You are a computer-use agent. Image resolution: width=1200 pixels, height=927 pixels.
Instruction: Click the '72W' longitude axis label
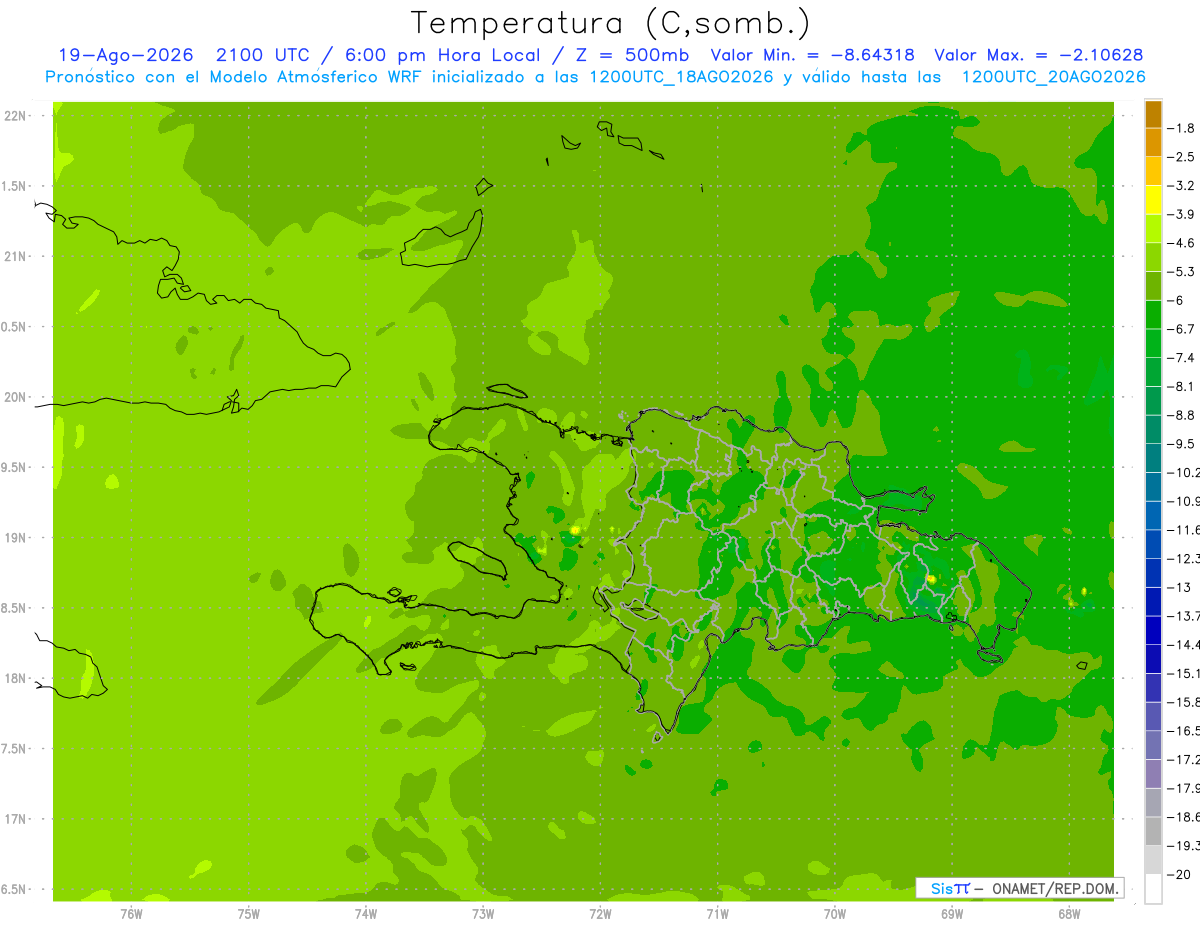point(600,914)
